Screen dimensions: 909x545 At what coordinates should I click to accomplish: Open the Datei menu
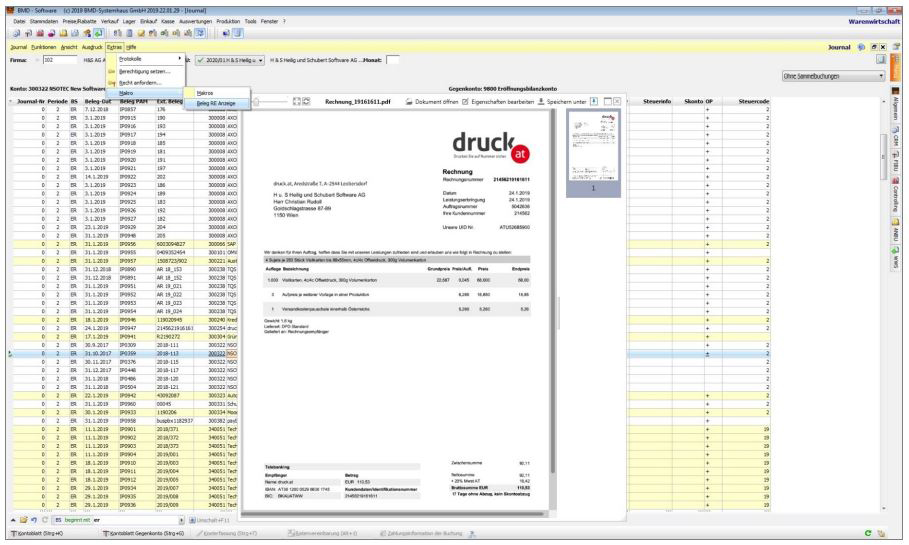(20, 21)
